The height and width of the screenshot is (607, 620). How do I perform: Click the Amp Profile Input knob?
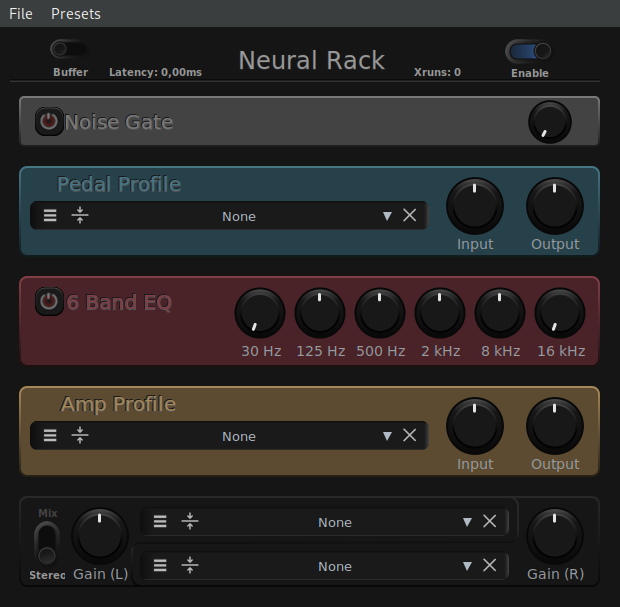pos(474,425)
